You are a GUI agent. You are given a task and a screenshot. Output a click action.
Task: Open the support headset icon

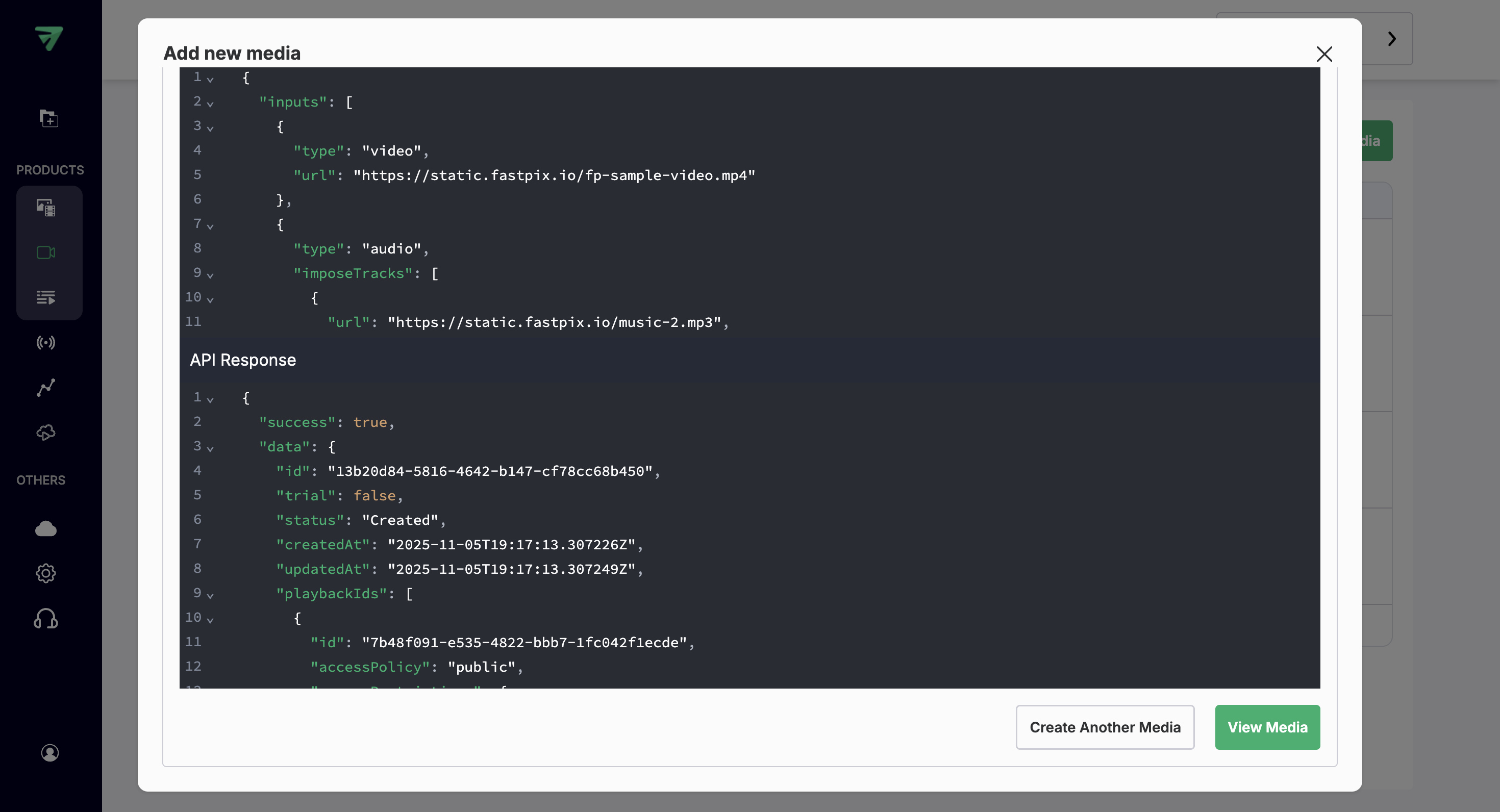coord(46,619)
